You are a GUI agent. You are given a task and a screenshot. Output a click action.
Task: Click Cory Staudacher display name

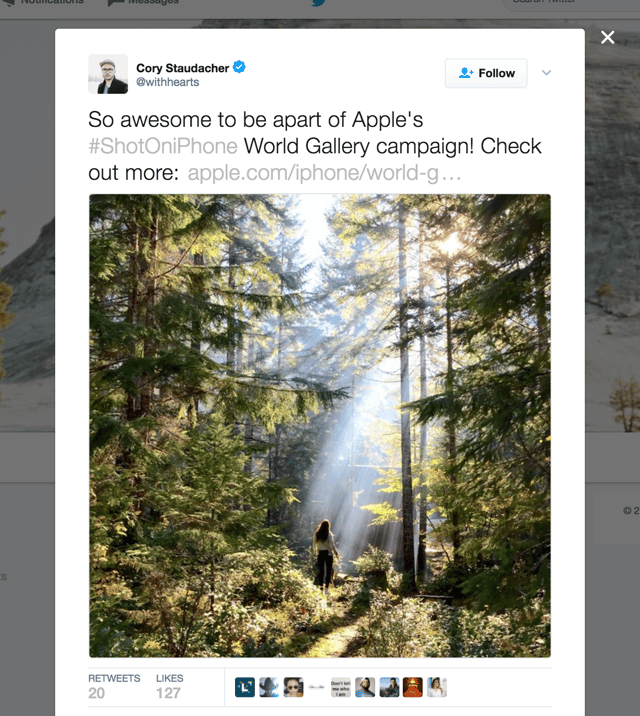(x=183, y=68)
